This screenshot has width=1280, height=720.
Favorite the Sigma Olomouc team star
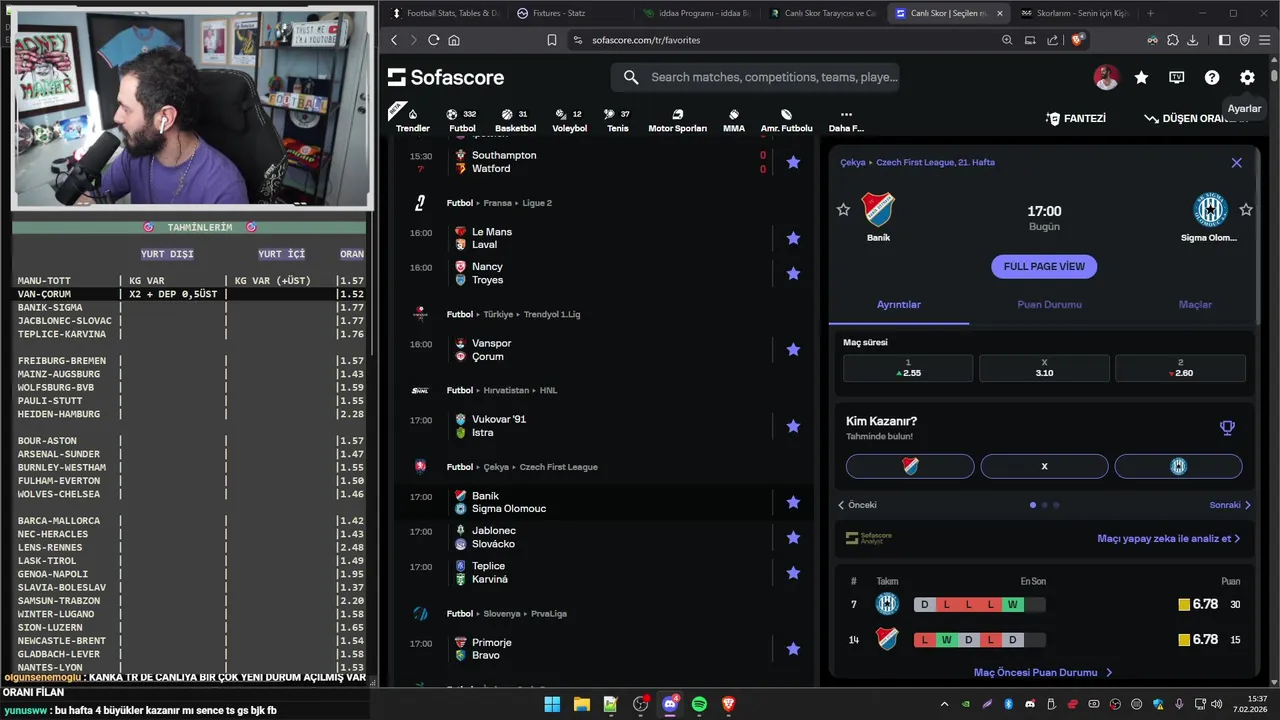coord(1246,209)
